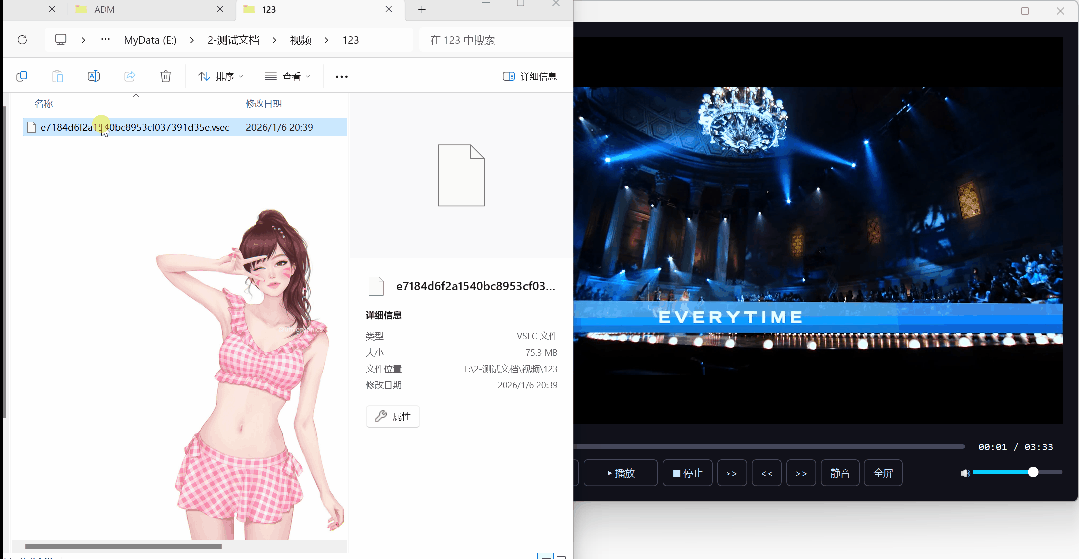The height and width of the screenshot is (559, 1079).
Task: Click the 75.3 MB size value
Action: (541, 352)
